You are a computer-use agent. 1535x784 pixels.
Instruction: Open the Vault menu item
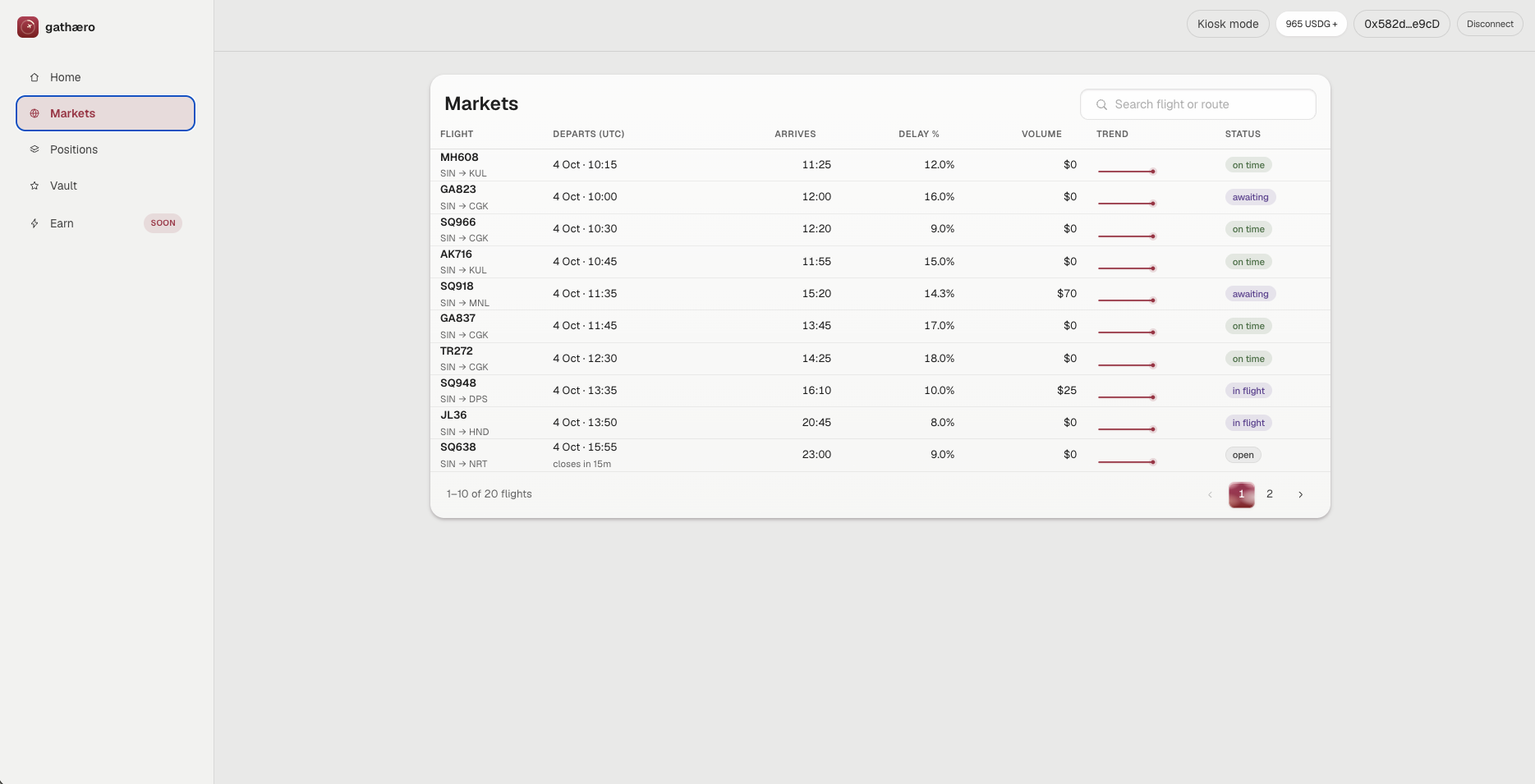tap(105, 186)
